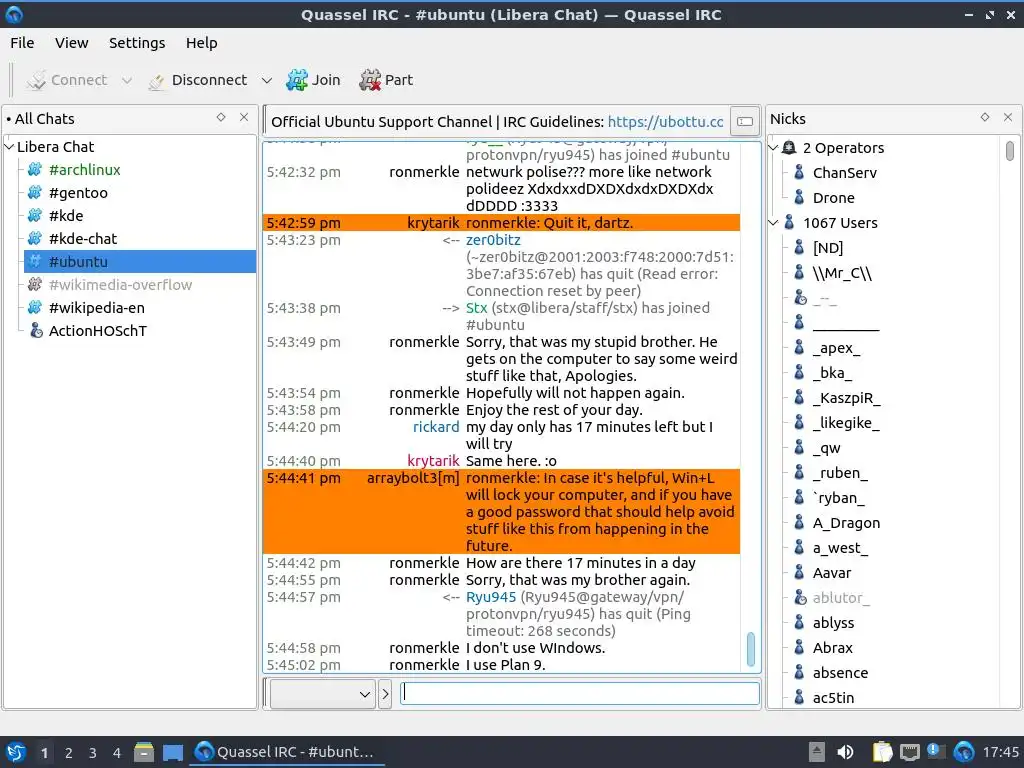
Task: Select the [ND] user
Action: click(827, 248)
